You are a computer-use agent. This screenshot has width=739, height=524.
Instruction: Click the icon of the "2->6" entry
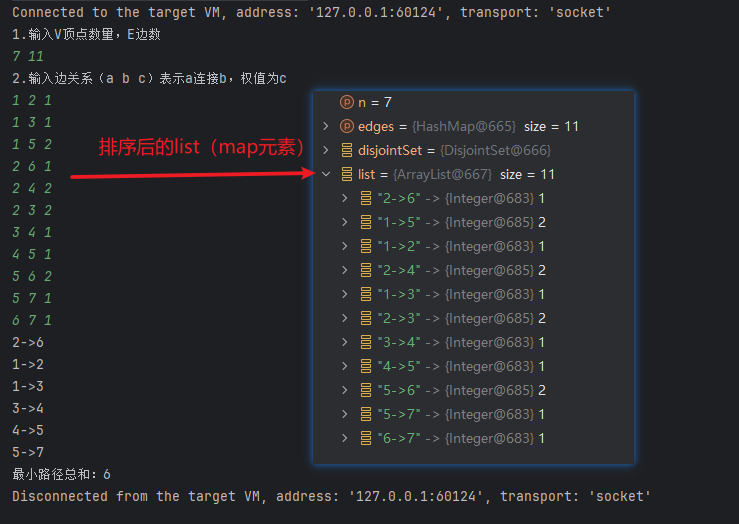[366, 198]
